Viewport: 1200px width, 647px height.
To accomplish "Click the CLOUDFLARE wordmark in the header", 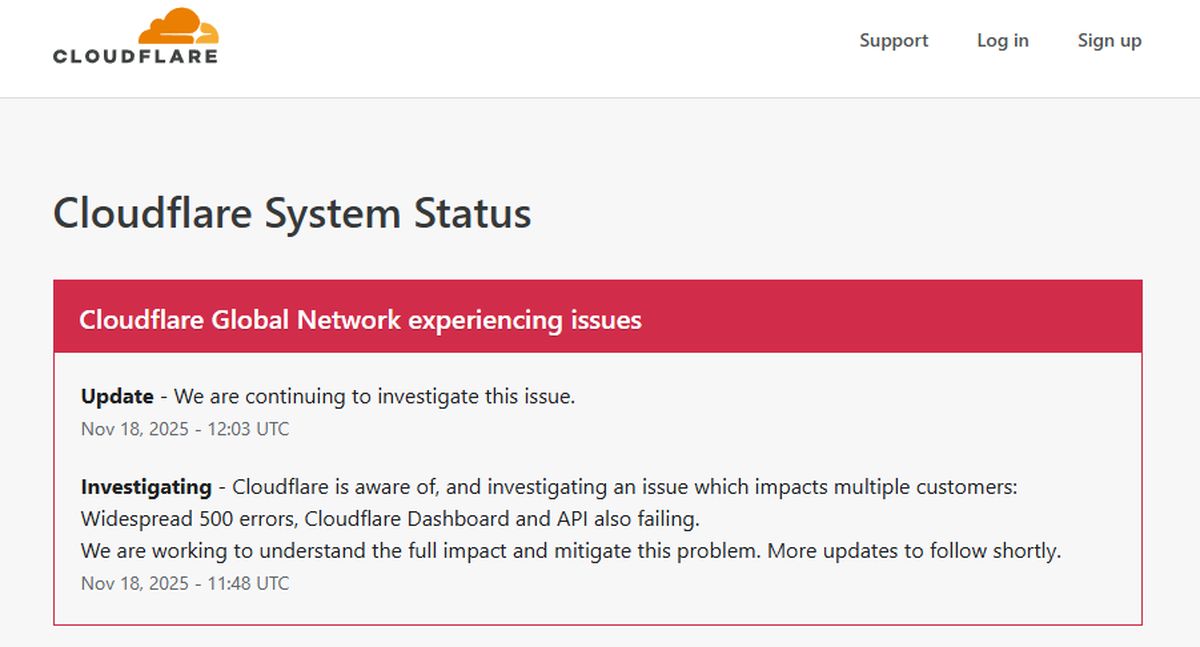I will point(135,53).
